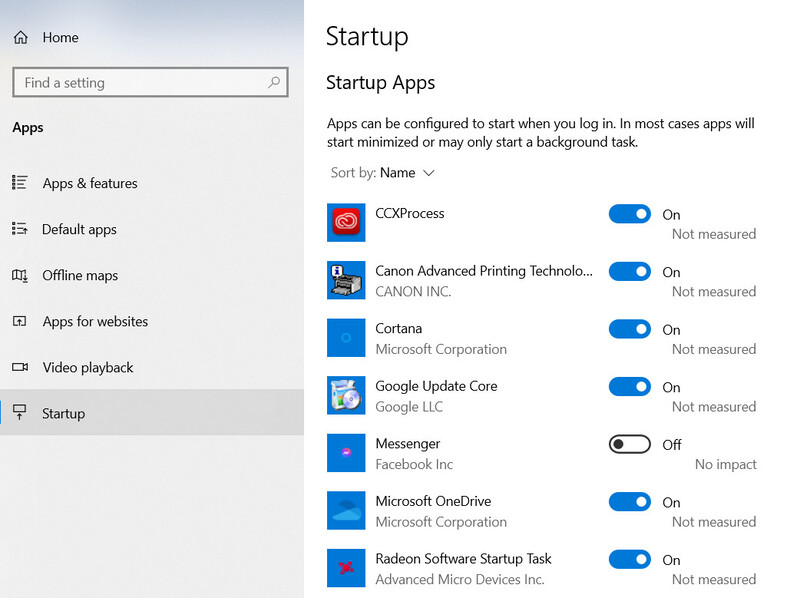Click Radeon Software Startup Task name
Viewport: 800px width, 598px height.
[x=463, y=559]
